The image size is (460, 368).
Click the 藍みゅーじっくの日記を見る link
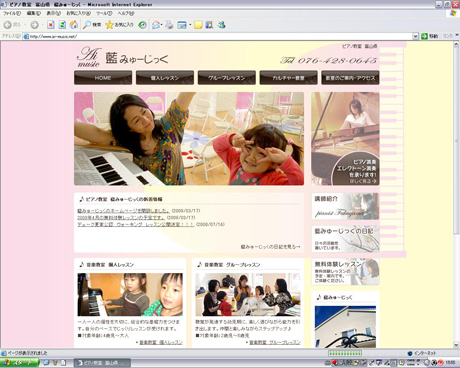pos(270,247)
